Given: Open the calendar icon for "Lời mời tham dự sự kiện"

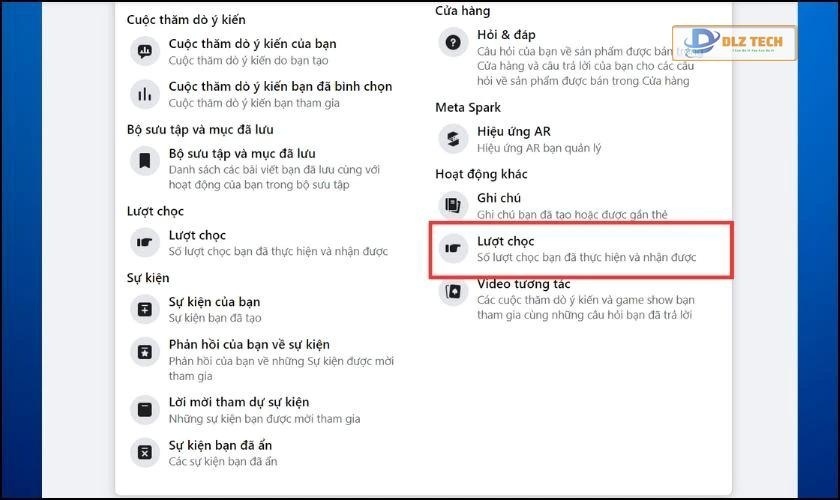Looking at the screenshot, I should coord(145,410).
